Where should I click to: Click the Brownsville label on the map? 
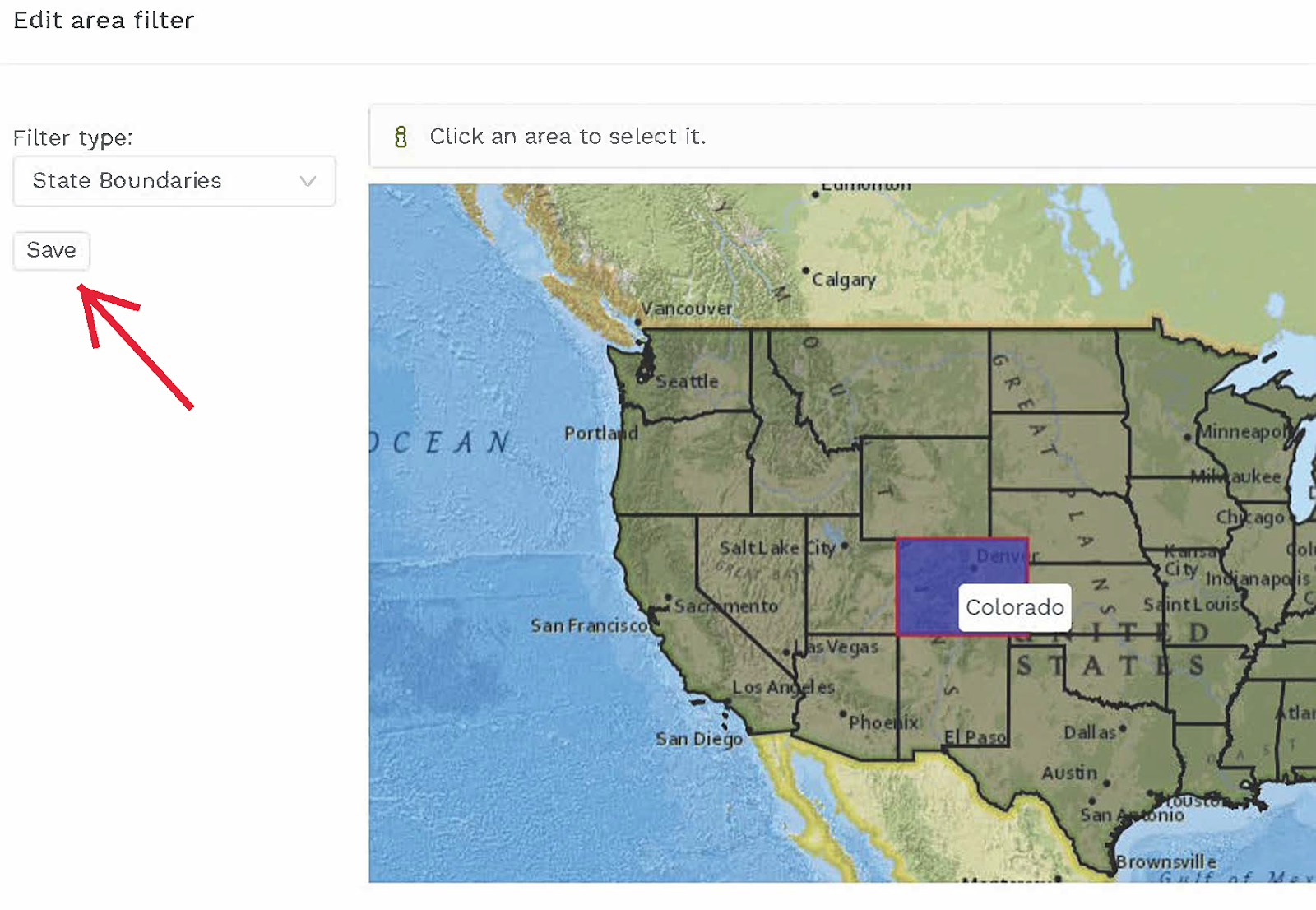(x=1165, y=862)
